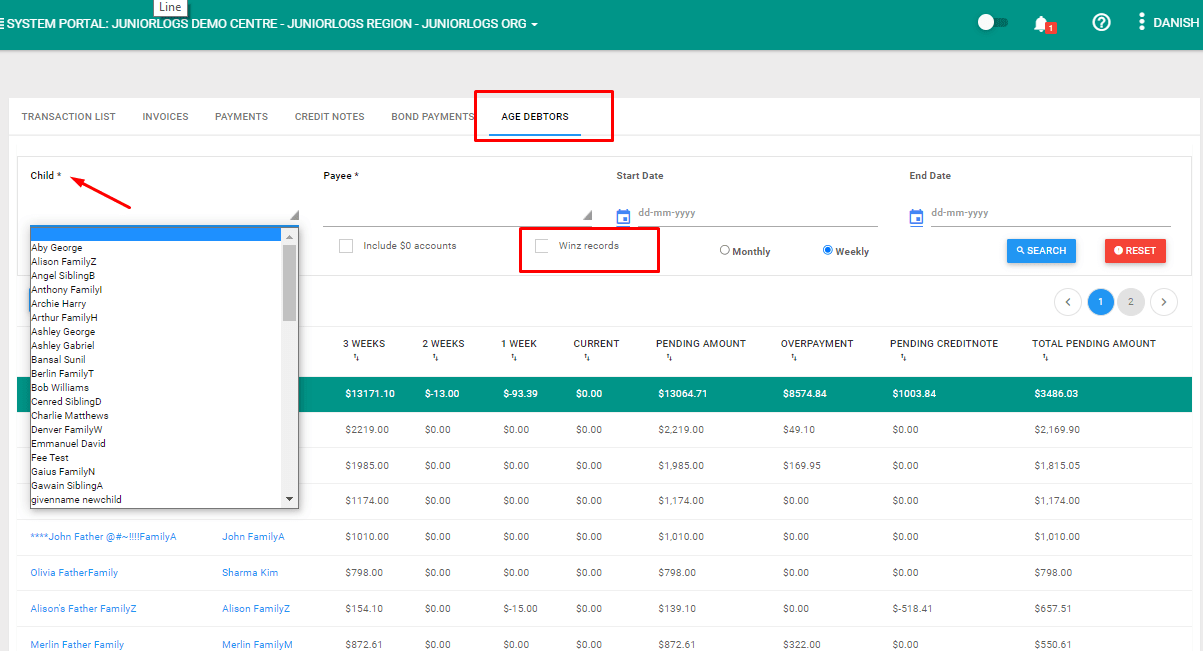Open the notifications bell icon

click(1041, 23)
